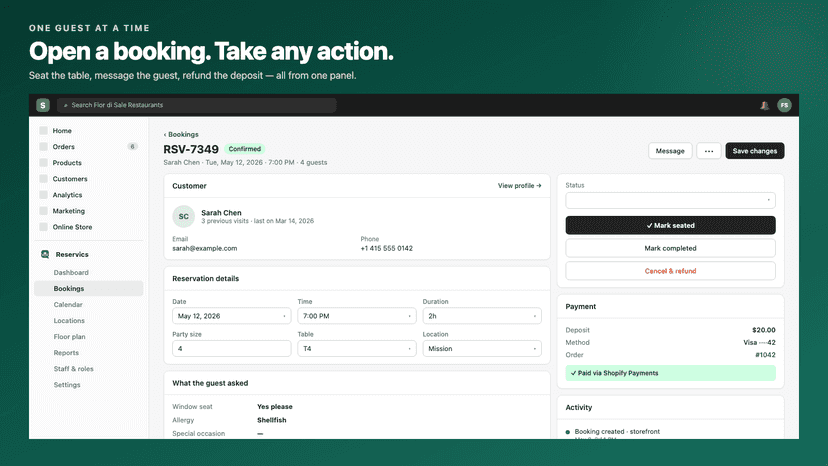Click Paid via Shopify Payments banner
Screen dimensions: 828x466
click(670, 373)
